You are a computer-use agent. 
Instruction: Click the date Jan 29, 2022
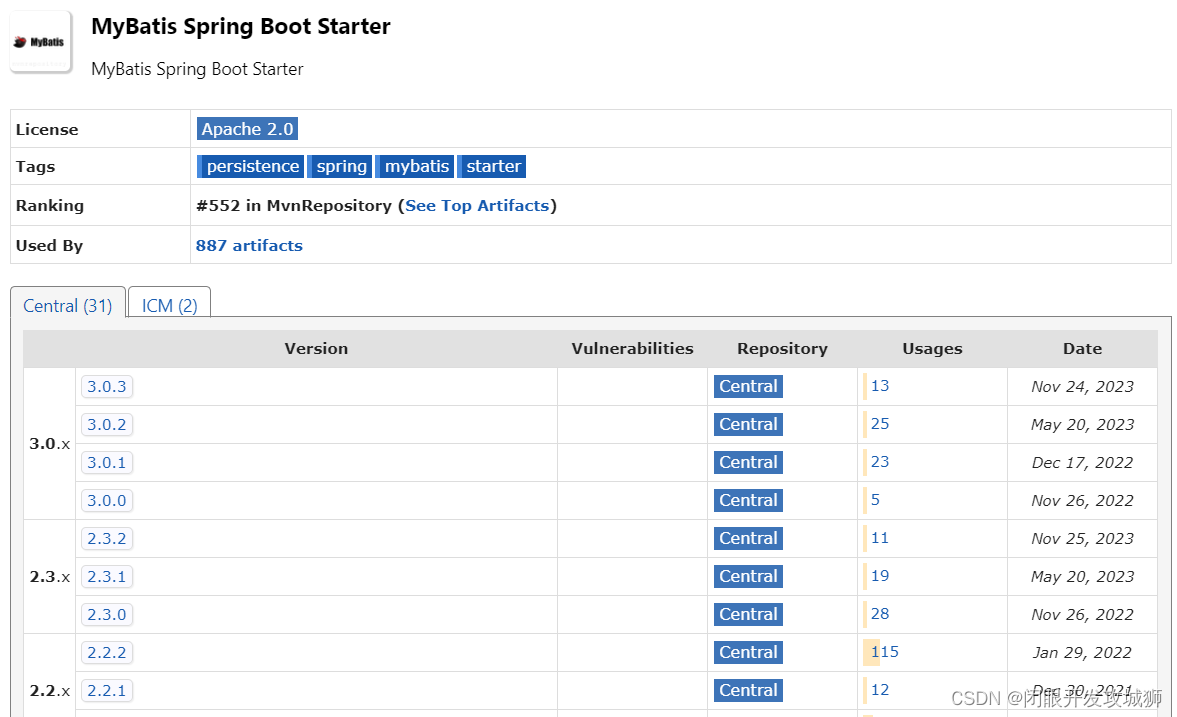pos(1082,652)
